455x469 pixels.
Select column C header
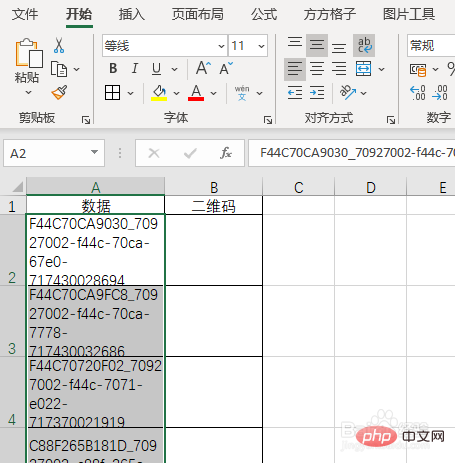click(x=299, y=187)
